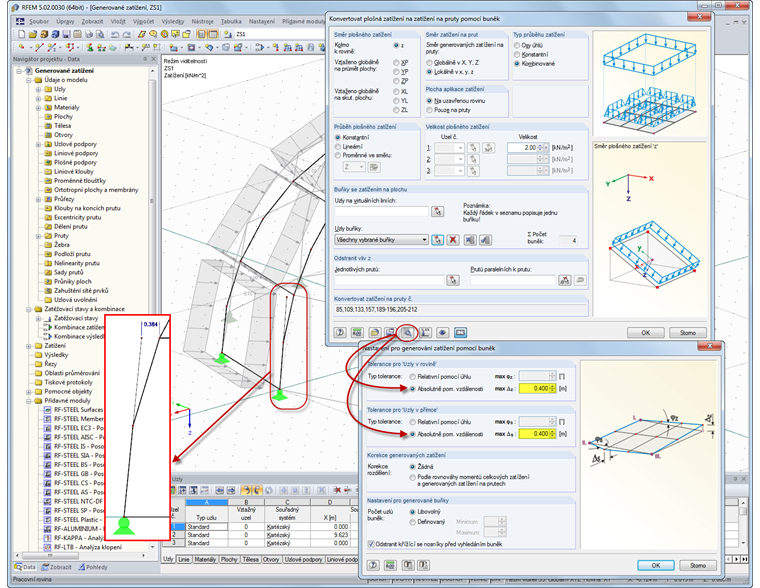Click the red X delete cell icon

(453, 239)
